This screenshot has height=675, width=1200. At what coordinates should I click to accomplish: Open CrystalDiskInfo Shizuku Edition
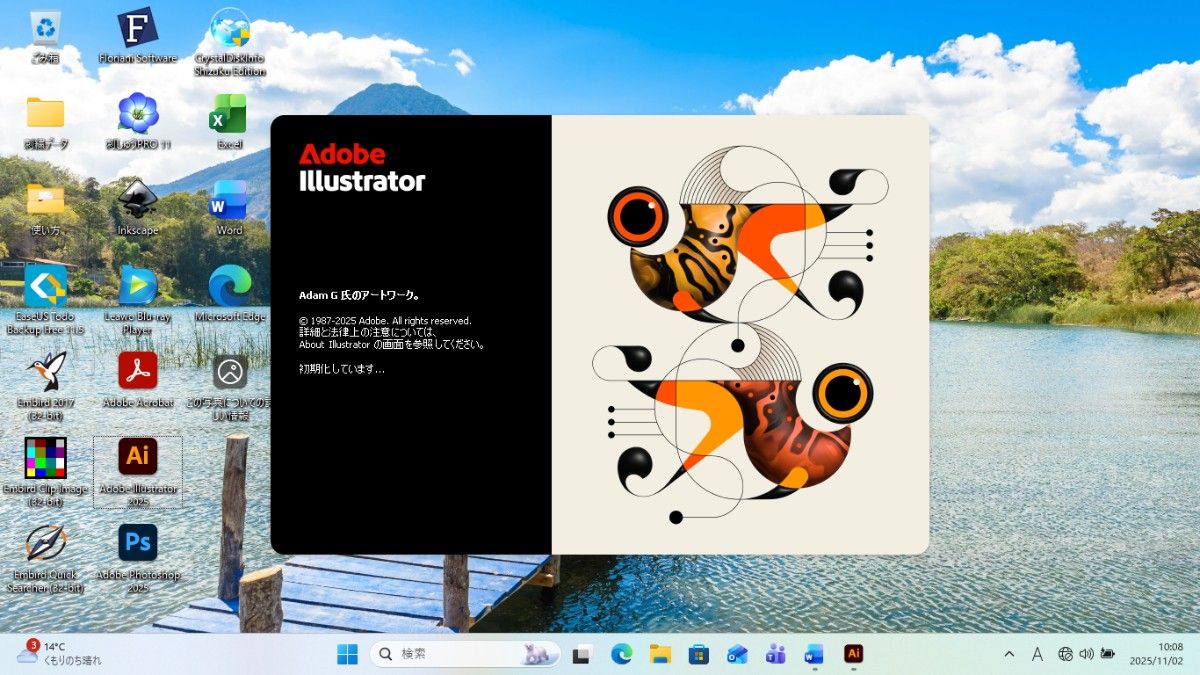tap(228, 28)
